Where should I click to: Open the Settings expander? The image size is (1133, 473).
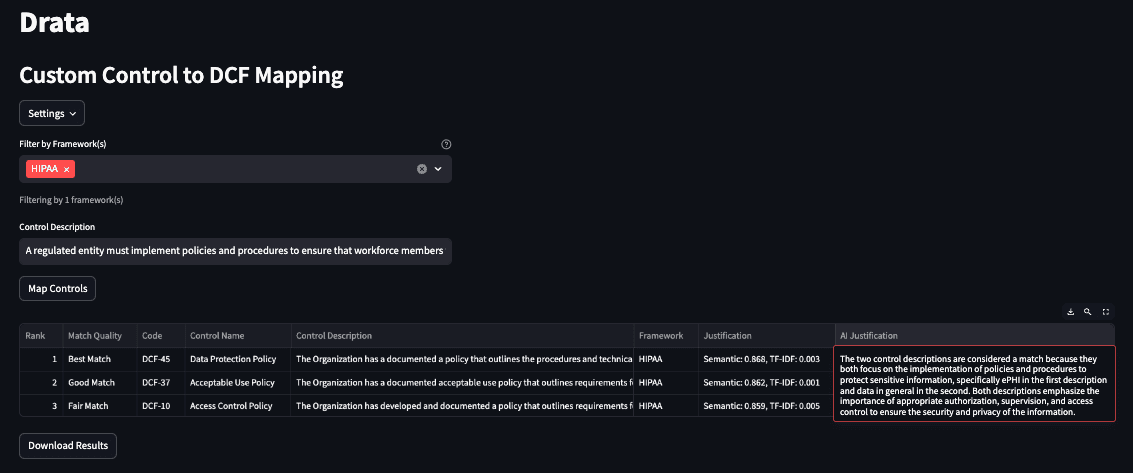point(52,113)
